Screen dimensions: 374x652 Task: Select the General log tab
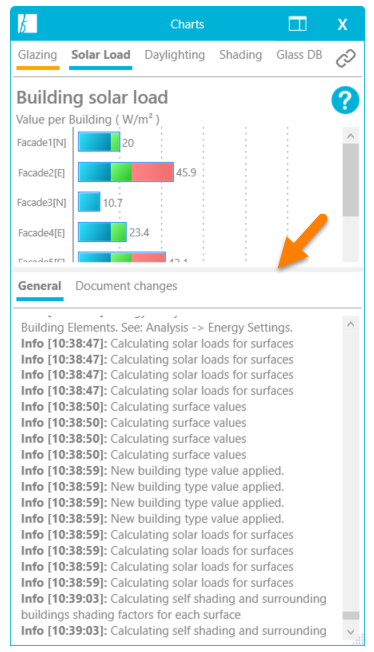pyautogui.click(x=40, y=286)
